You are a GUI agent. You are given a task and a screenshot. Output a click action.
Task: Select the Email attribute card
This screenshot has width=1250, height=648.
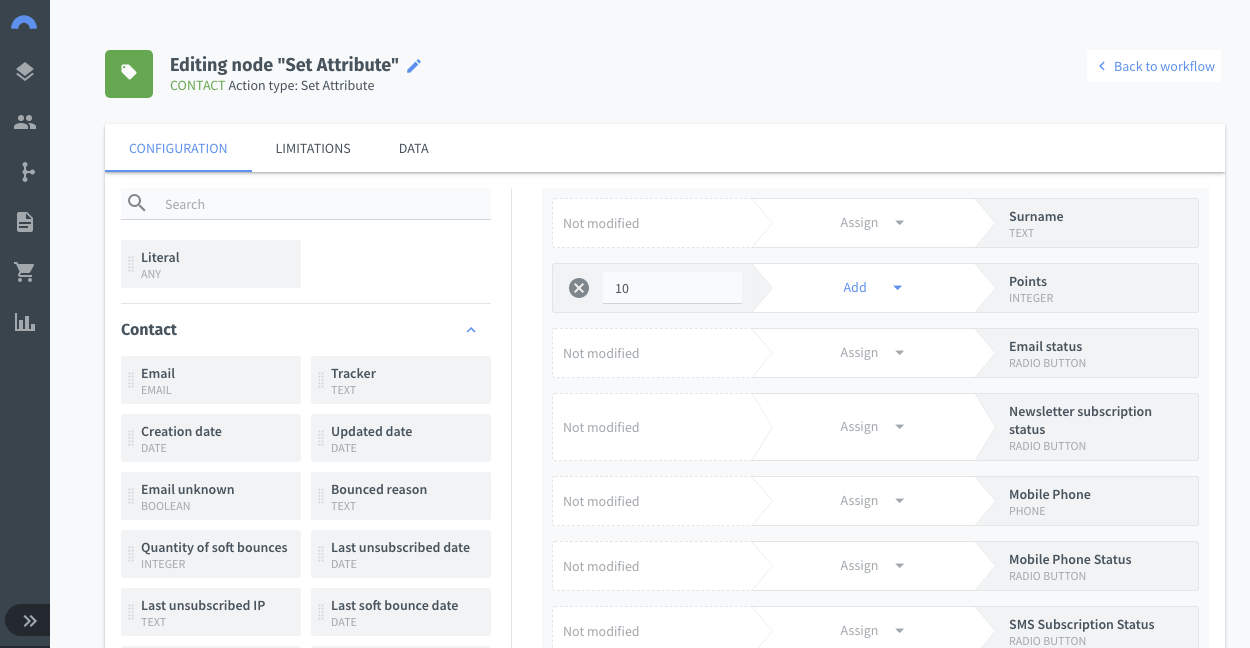211,380
